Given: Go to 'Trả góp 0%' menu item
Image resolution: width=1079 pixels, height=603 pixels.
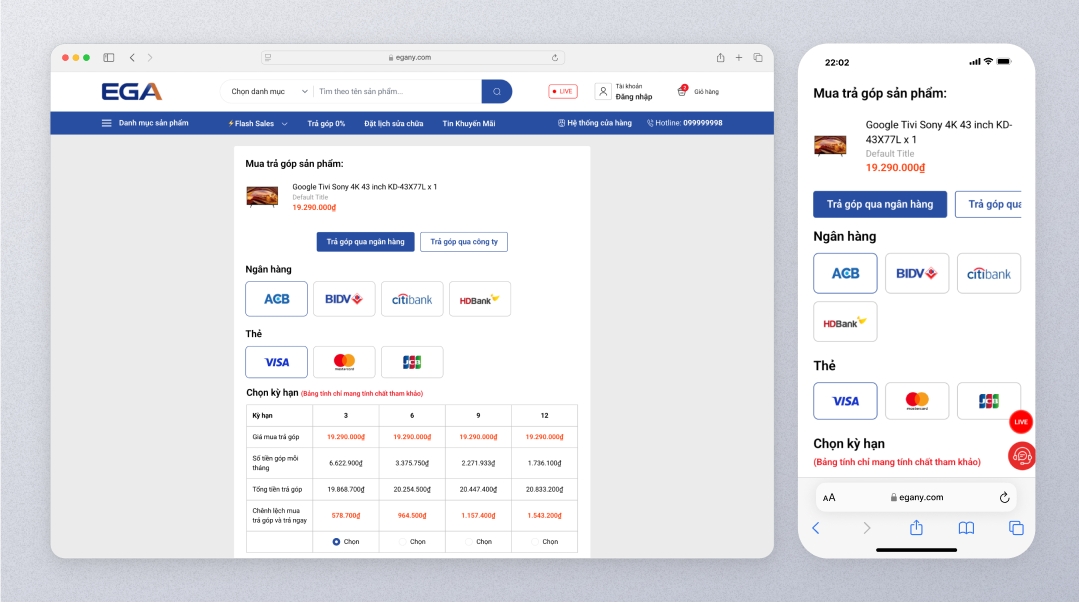Looking at the screenshot, I should [x=326, y=124].
